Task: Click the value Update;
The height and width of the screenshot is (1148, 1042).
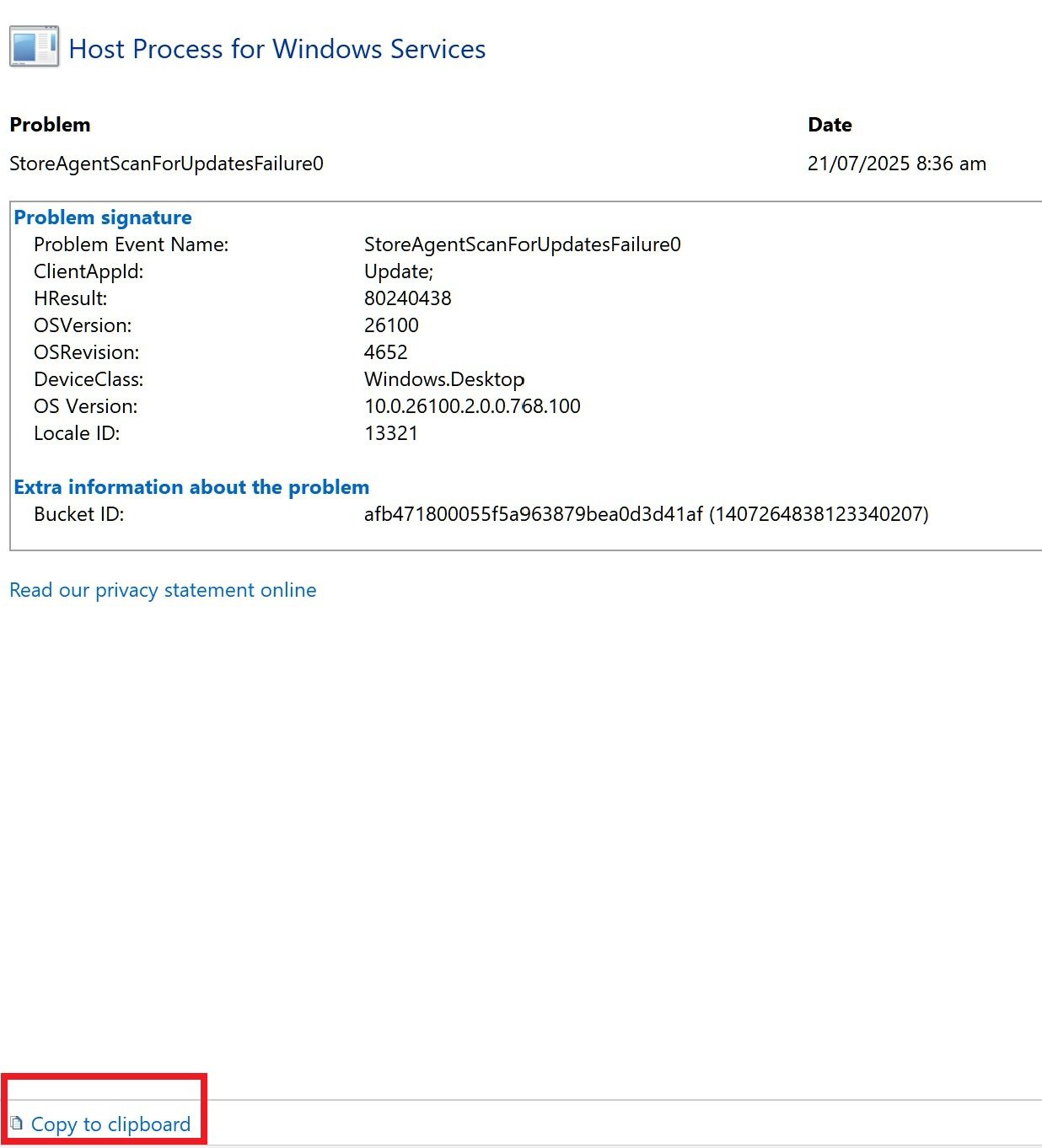Action: click(x=399, y=271)
